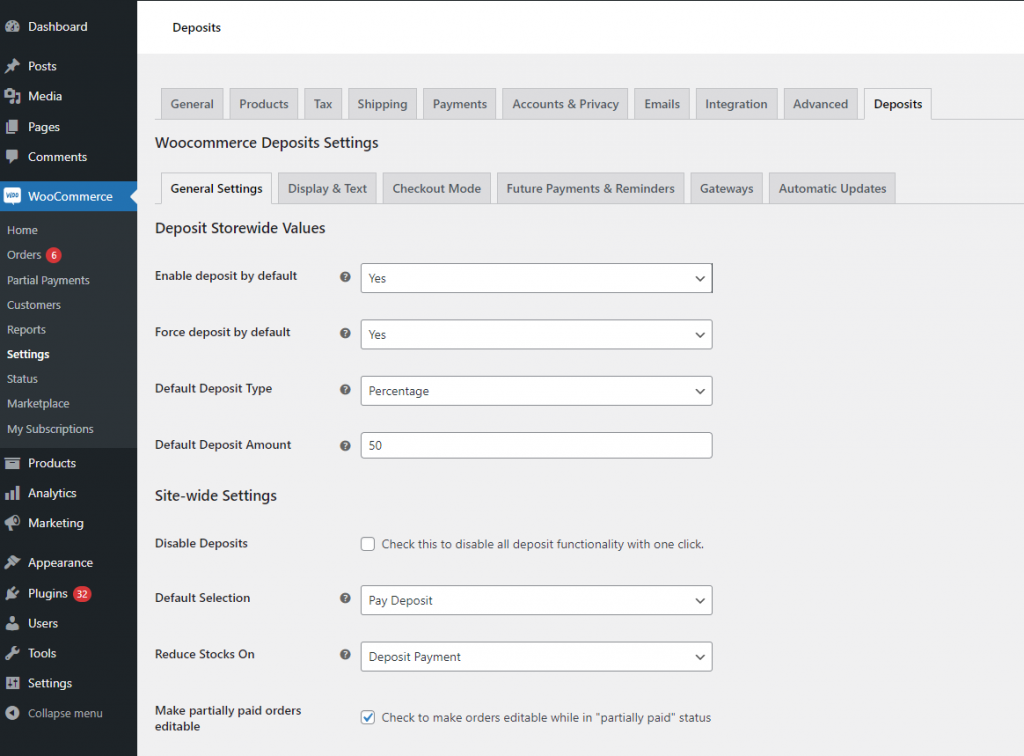
Task: Click the Plugins plug icon
Action: pos(12,593)
